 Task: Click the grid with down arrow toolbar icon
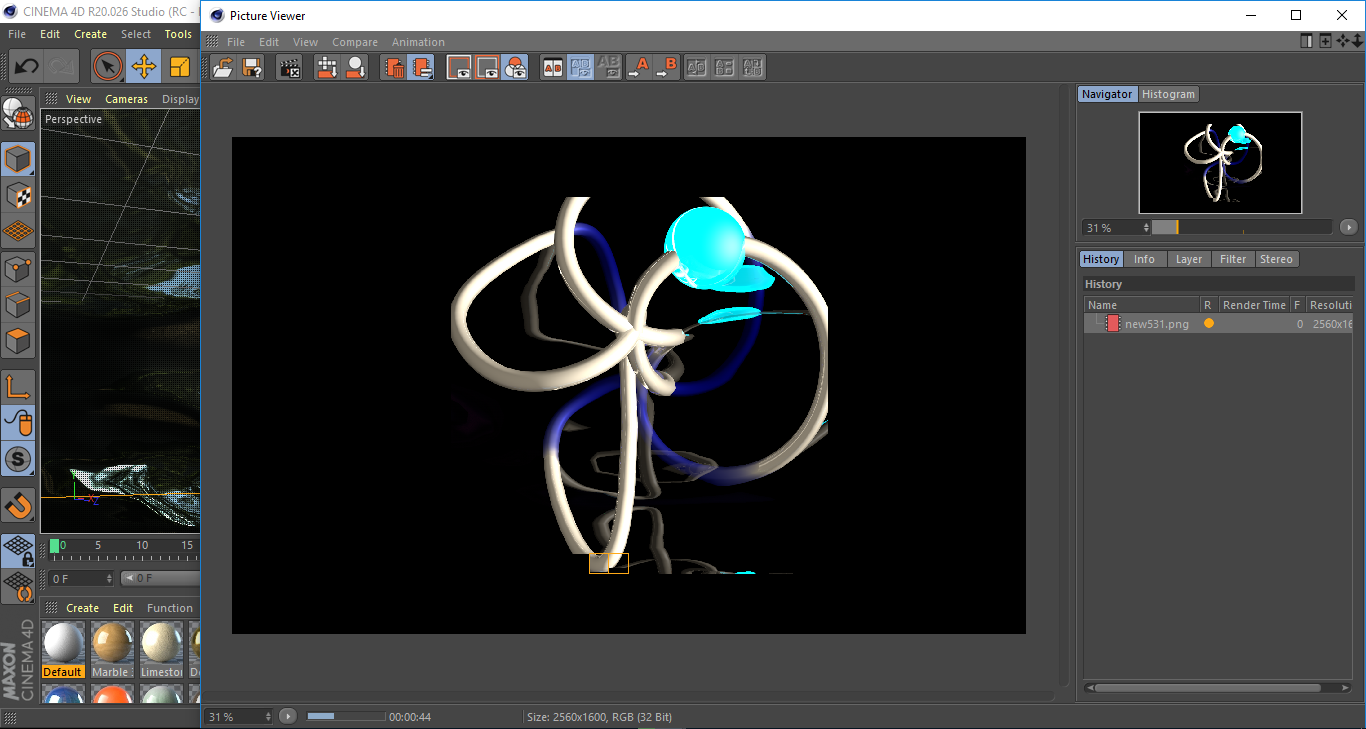click(327, 68)
